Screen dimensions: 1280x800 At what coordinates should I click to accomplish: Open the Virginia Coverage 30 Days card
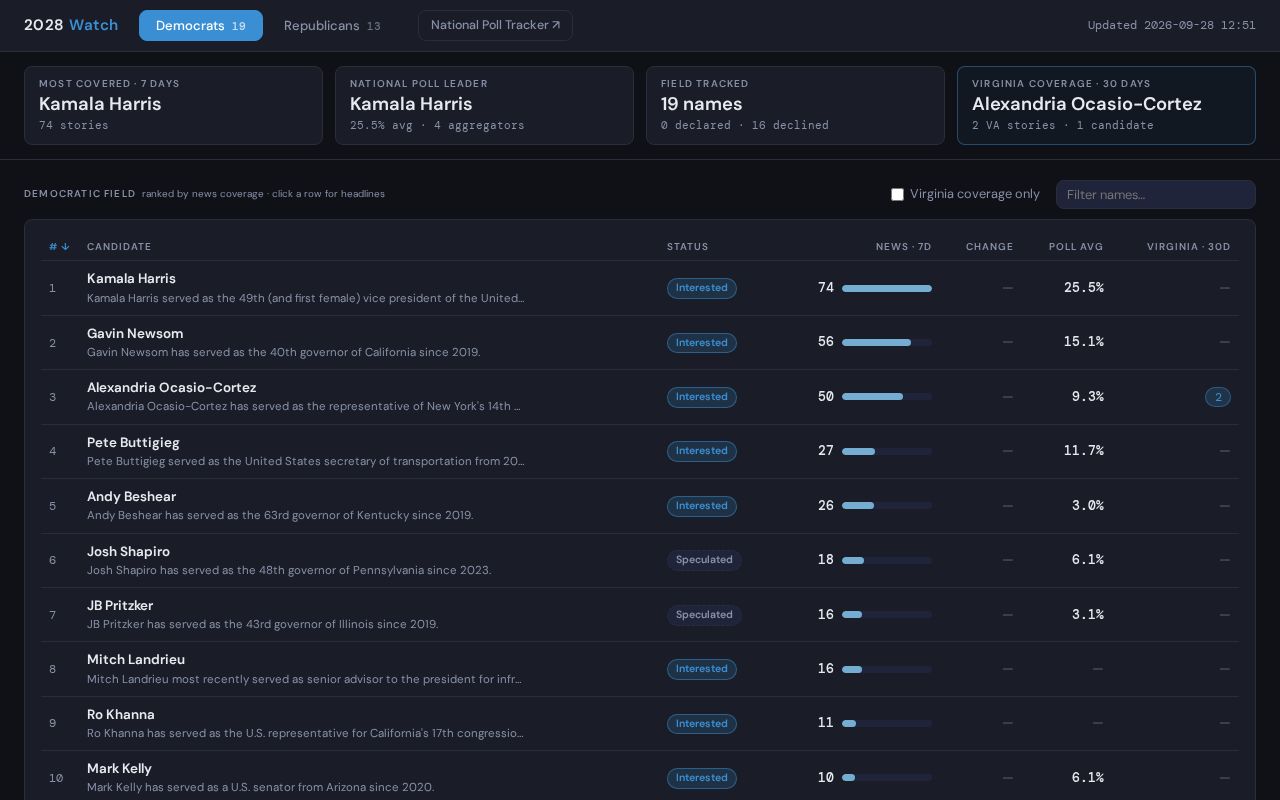click(1106, 105)
